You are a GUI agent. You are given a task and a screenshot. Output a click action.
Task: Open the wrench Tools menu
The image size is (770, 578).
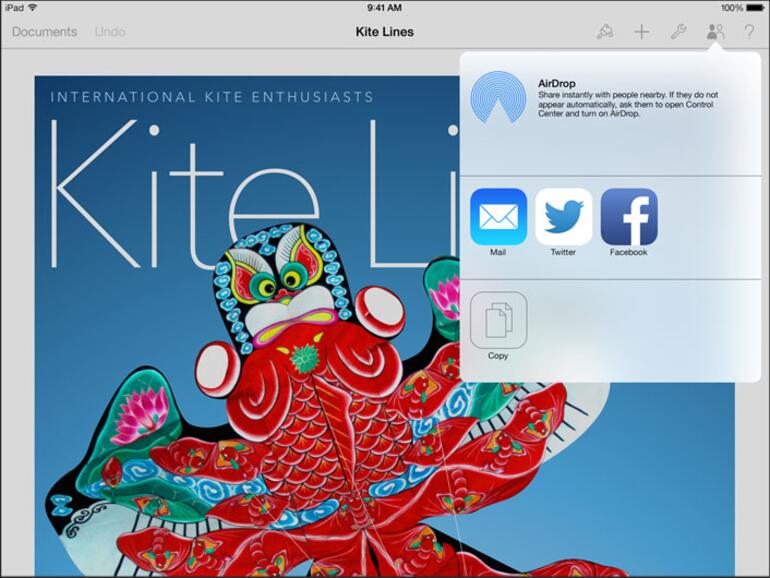click(x=678, y=32)
